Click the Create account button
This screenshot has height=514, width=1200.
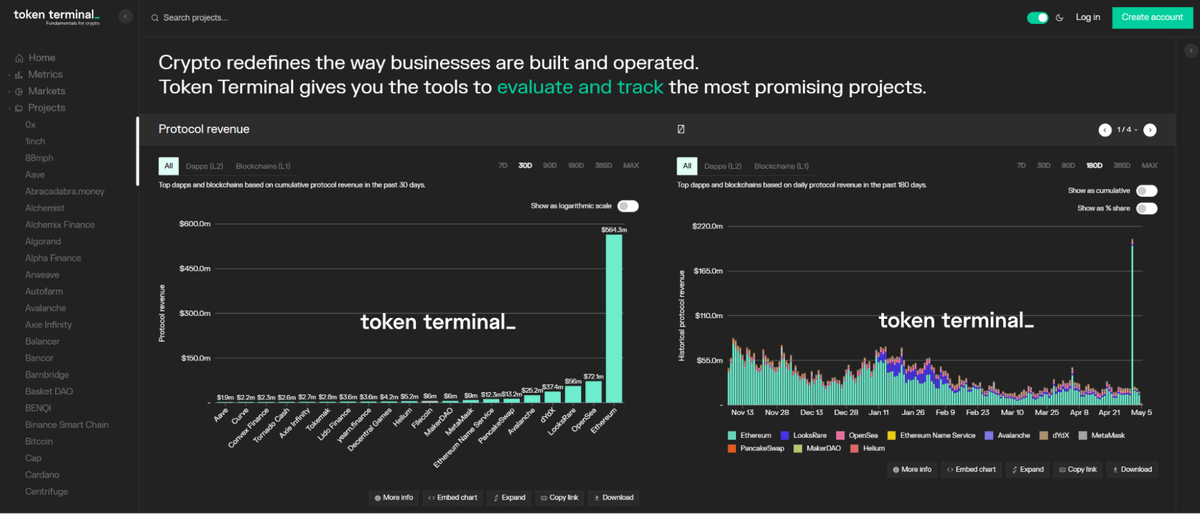(1152, 17)
